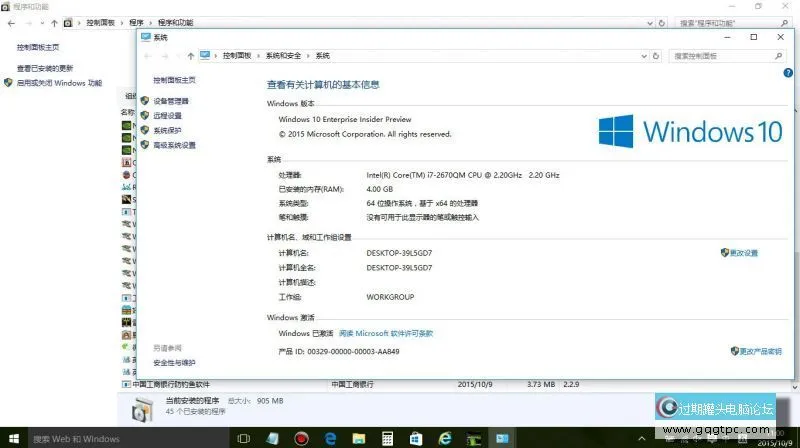
Task: Select the active control panel taskbar icon
Action: coord(503,438)
